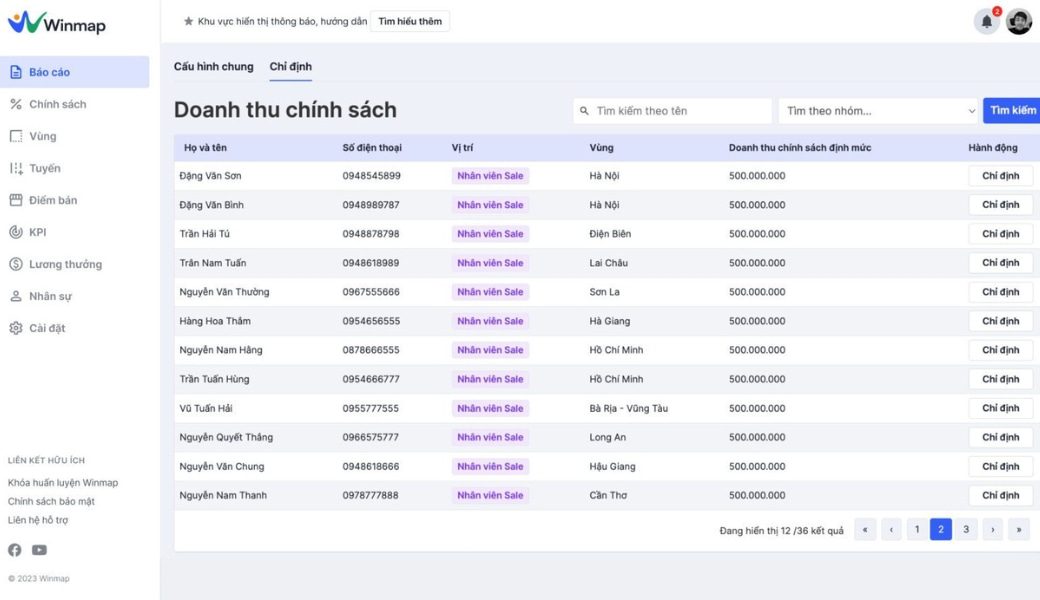Screen dimensions: 1040x600
Task: Switch to Cấu hình chung tab
Action: click(214, 66)
